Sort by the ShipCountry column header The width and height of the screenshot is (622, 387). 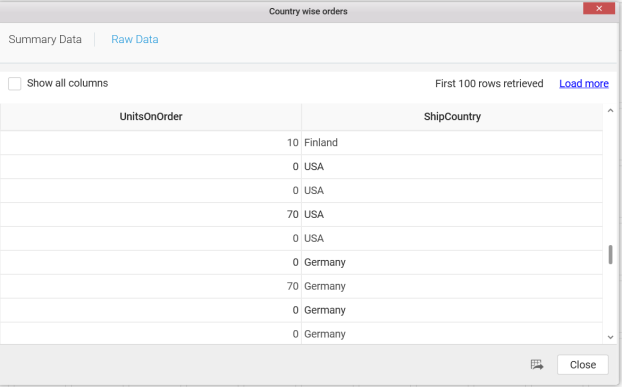(452, 117)
